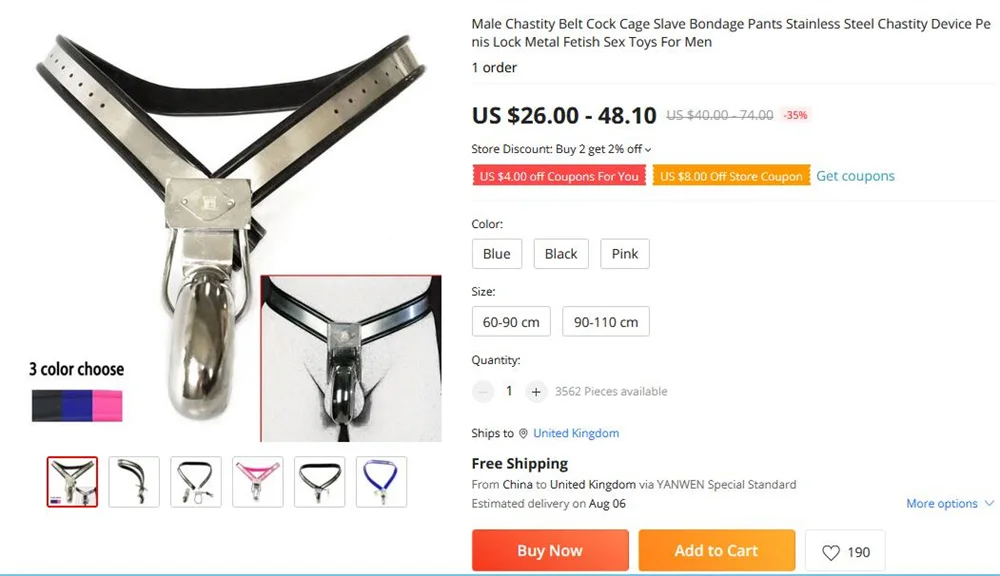Open the US $4.00 off coupon banner
This screenshot has width=1000, height=576.
tap(559, 176)
